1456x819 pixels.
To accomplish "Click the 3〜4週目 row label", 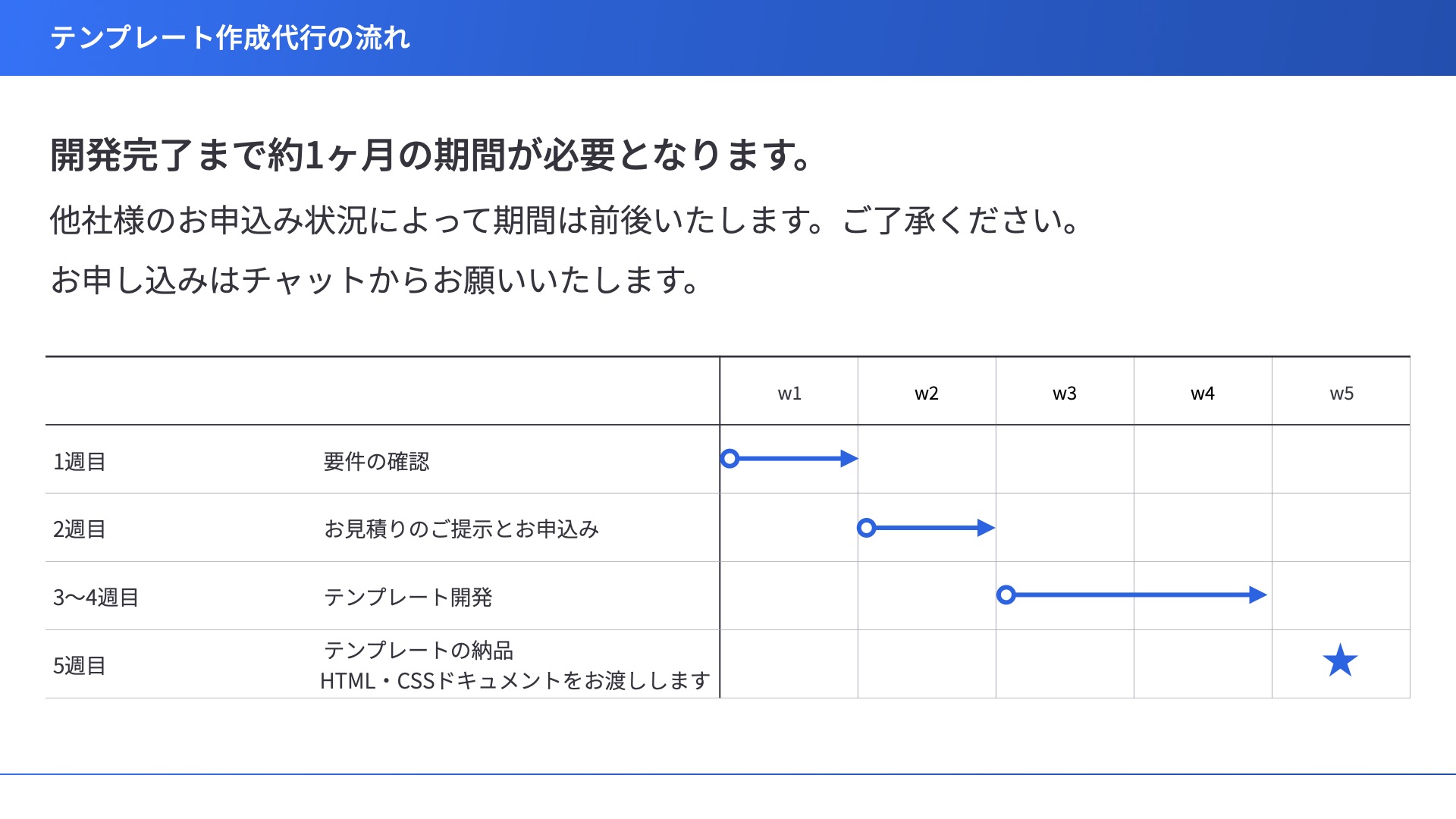I will click(96, 598).
